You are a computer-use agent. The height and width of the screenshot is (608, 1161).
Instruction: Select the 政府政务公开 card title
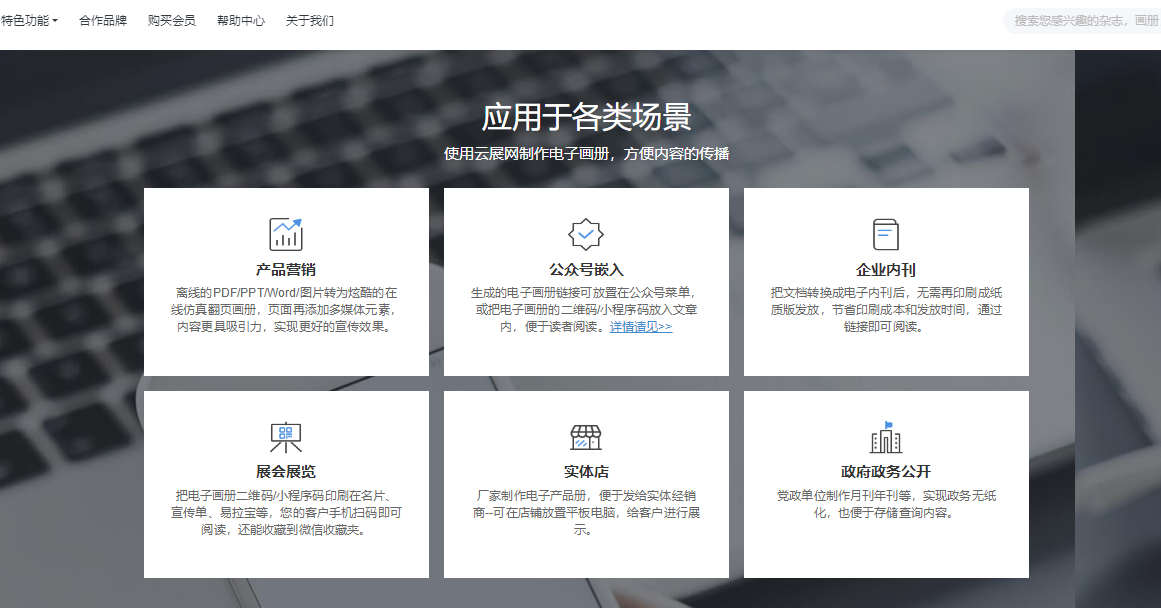point(886,472)
